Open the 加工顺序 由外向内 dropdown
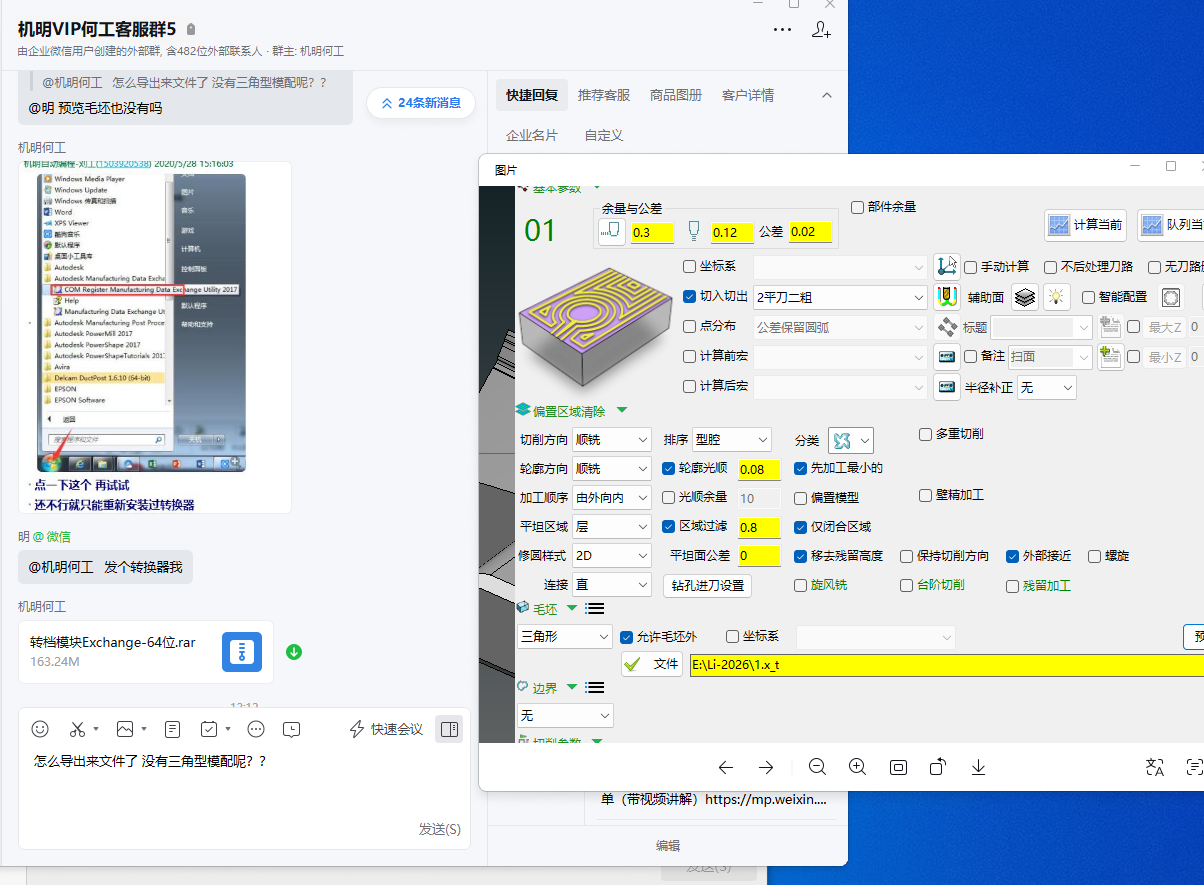1204x885 pixels. (613, 498)
